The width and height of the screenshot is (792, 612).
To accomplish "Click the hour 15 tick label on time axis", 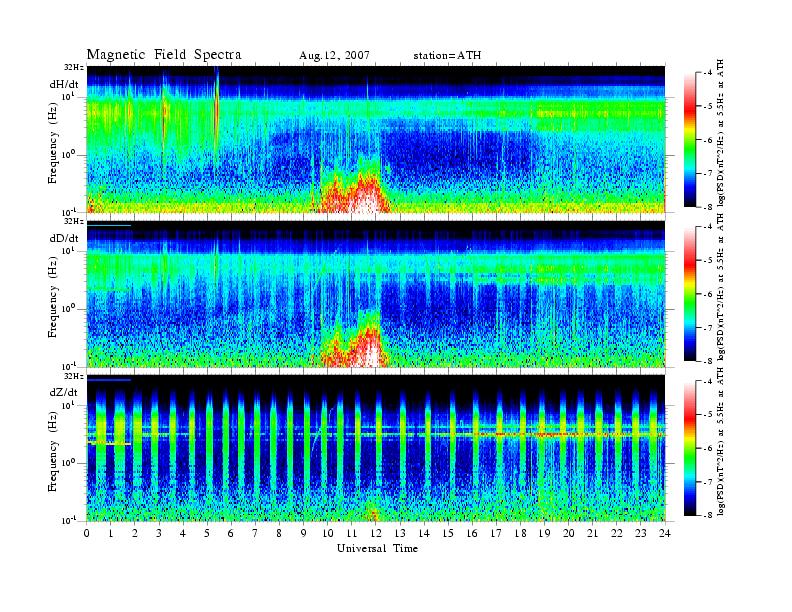I will pyautogui.click(x=448, y=533).
